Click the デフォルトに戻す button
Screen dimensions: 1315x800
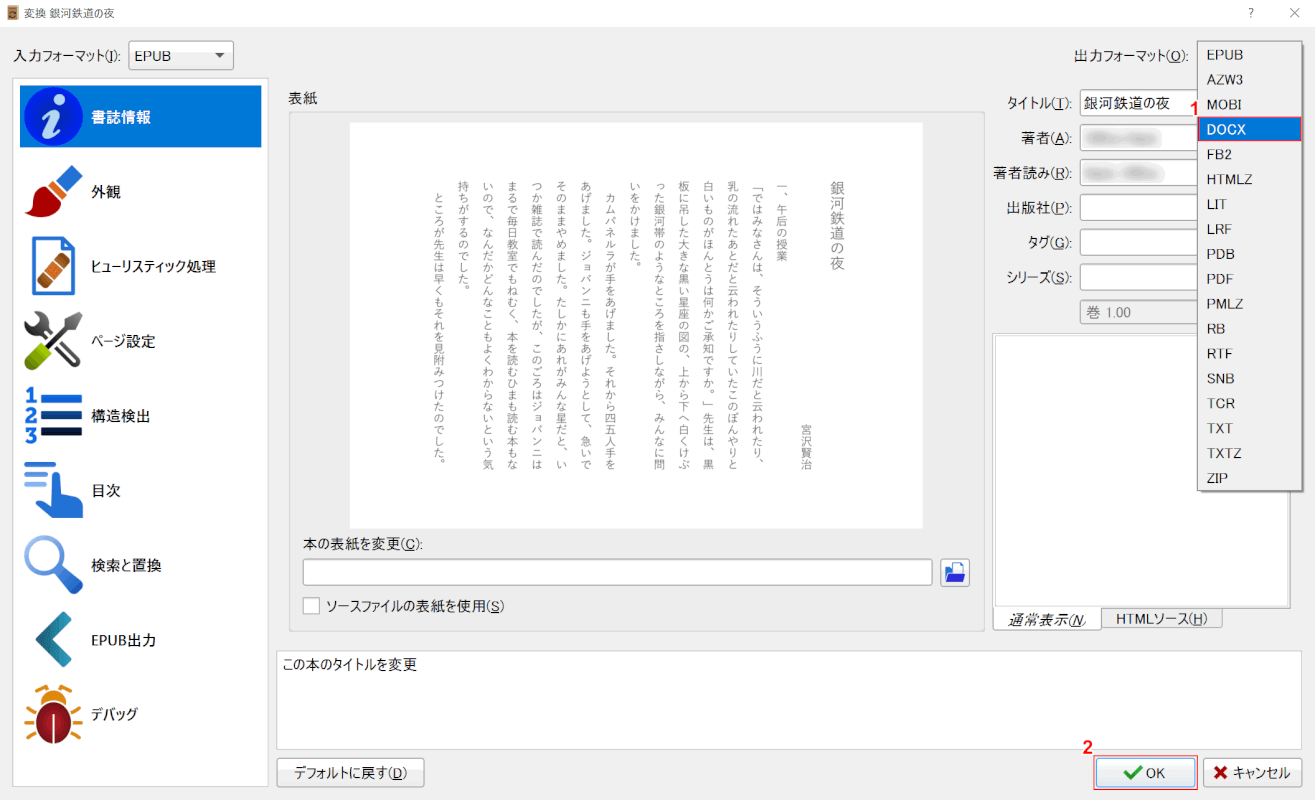(350, 773)
